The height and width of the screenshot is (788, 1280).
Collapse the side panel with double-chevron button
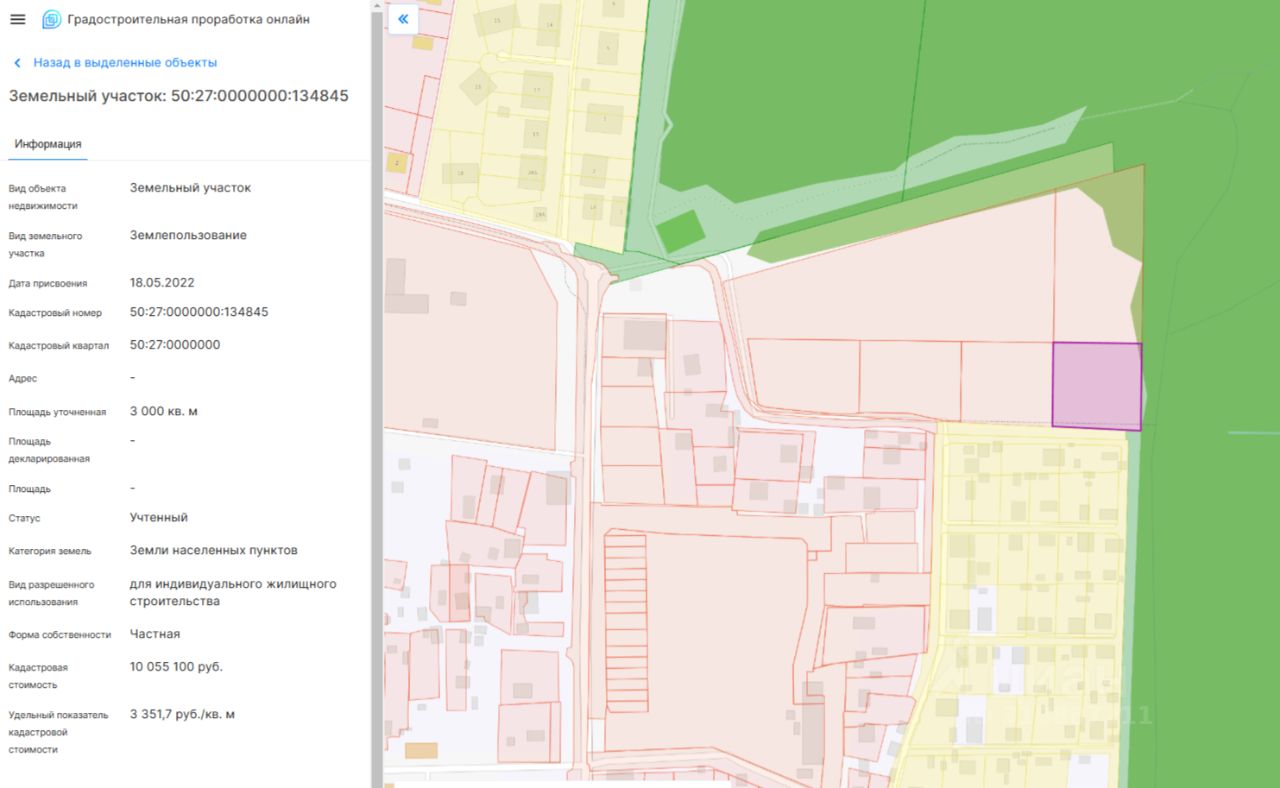point(403,19)
